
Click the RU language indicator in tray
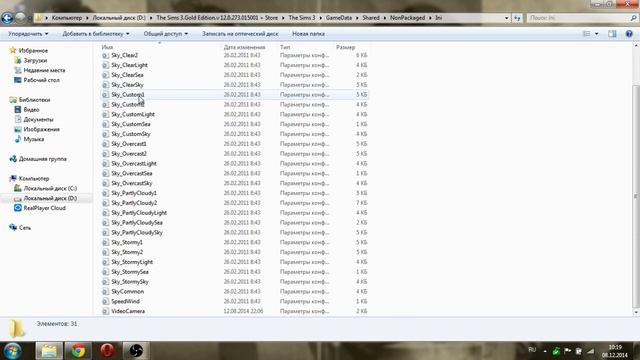(x=532, y=350)
